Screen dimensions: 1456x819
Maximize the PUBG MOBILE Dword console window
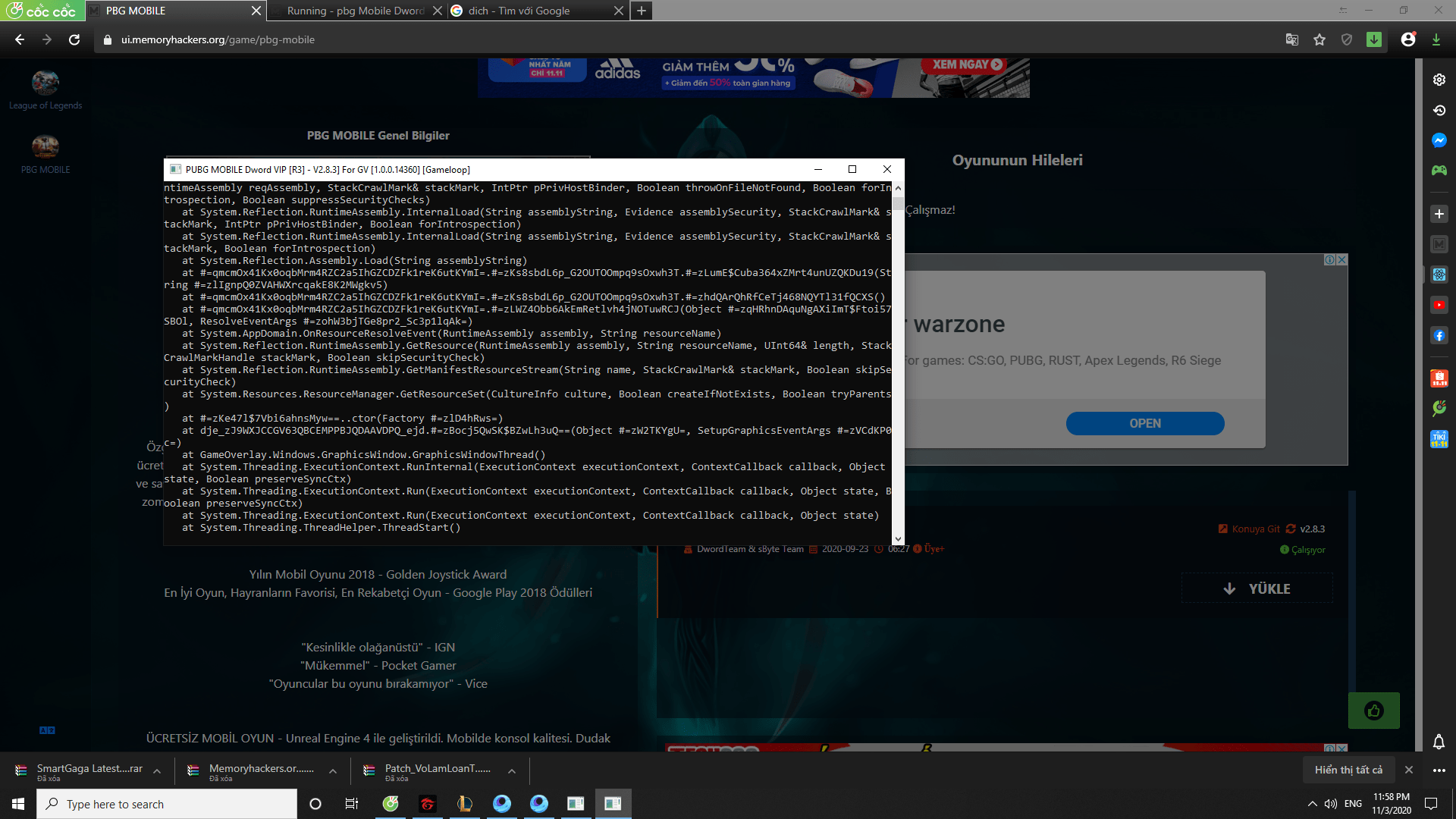(852, 169)
